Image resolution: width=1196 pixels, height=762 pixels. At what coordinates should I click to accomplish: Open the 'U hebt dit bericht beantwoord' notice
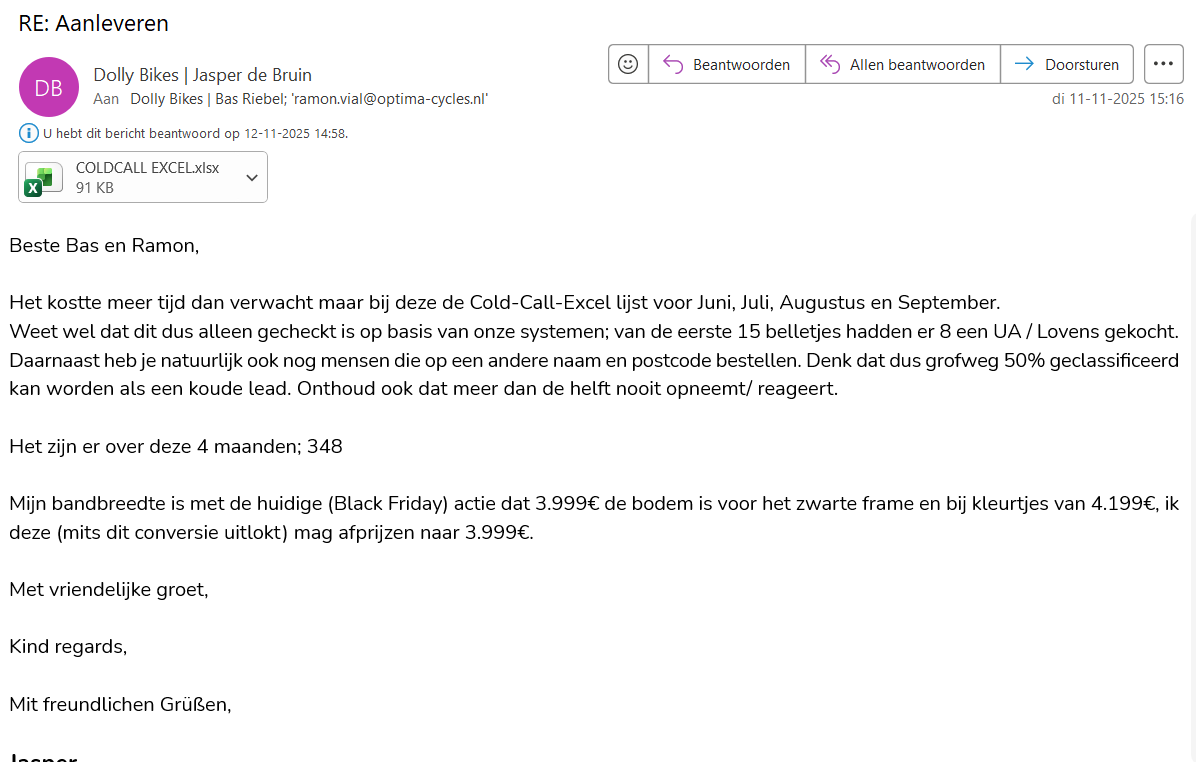(x=195, y=133)
